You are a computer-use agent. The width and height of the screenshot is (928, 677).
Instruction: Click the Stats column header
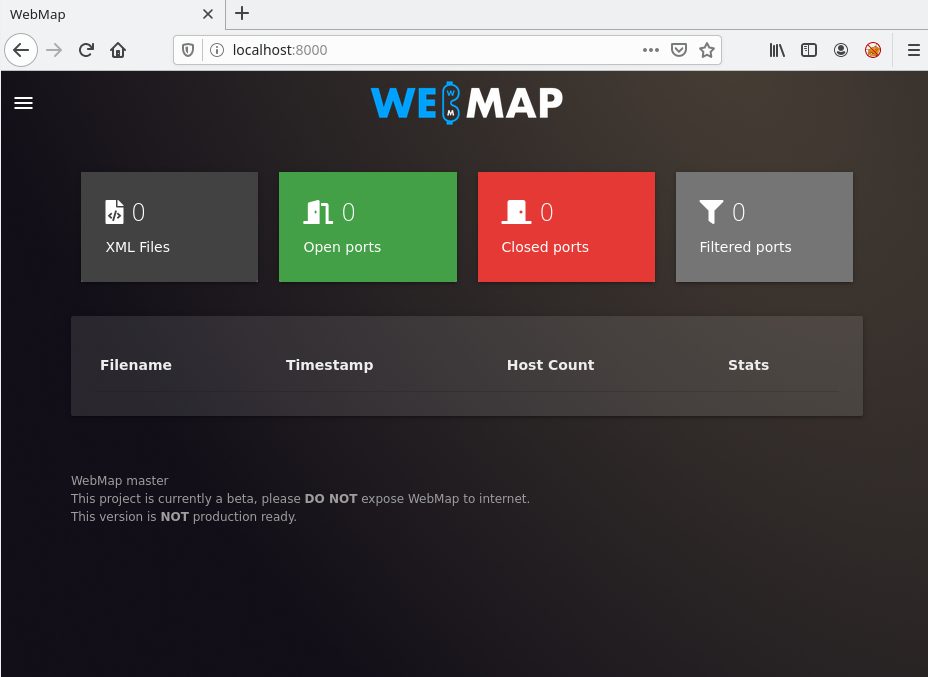[x=749, y=365]
